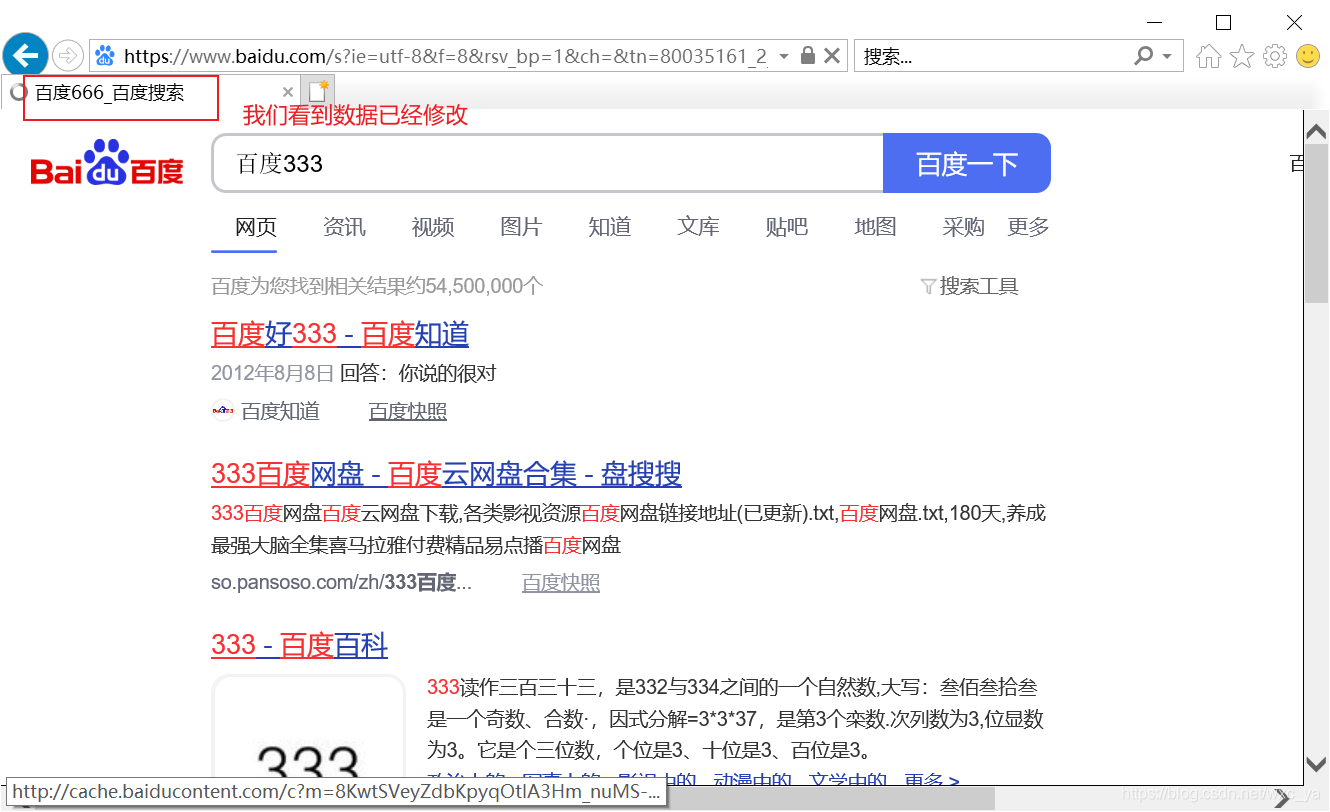
Task: Click the 百度知道 source icon under first result
Action: click(223, 411)
